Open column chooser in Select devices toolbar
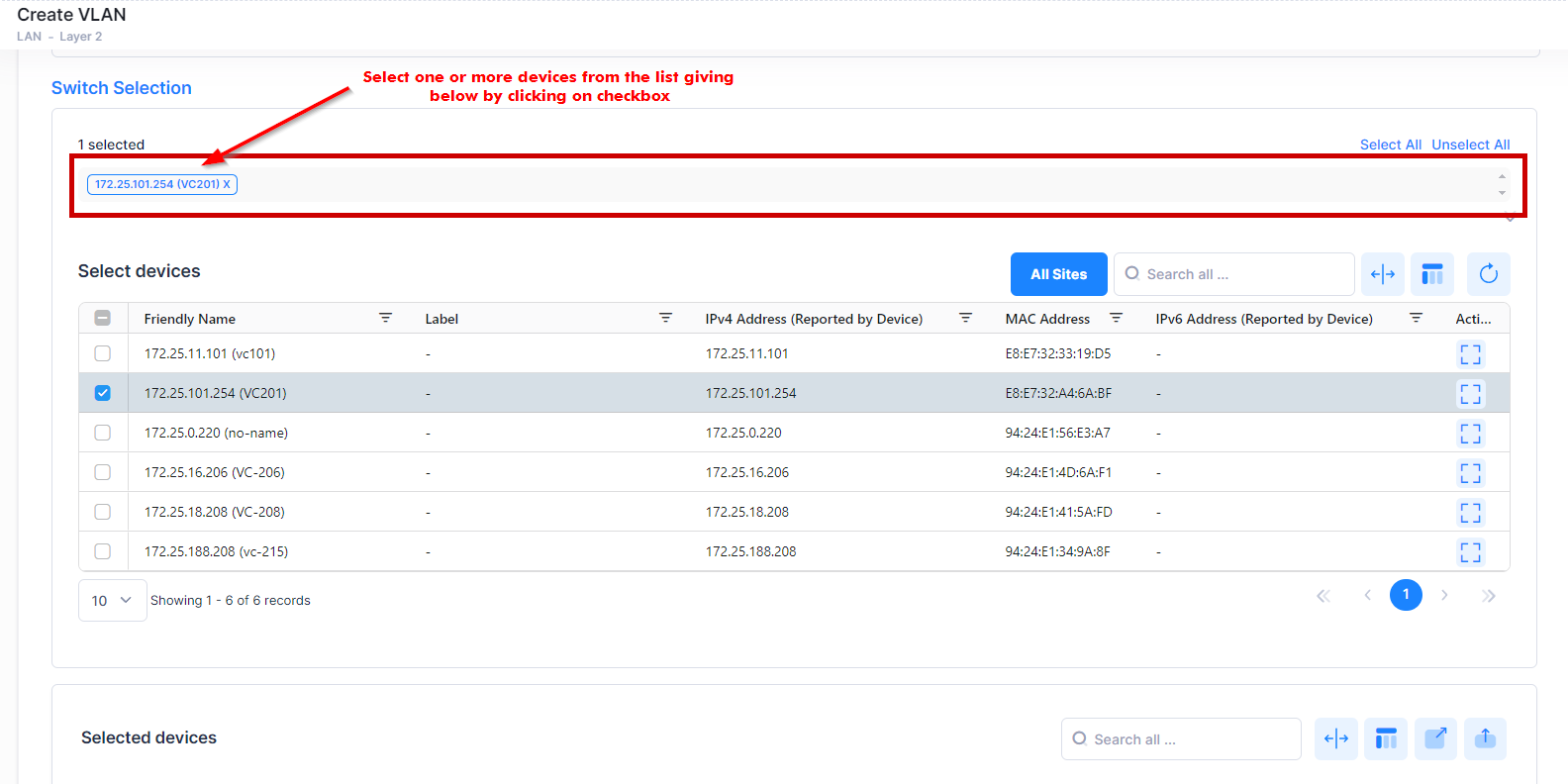The height and width of the screenshot is (784, 1568). pyautogui.click(x=1431, y=274)
